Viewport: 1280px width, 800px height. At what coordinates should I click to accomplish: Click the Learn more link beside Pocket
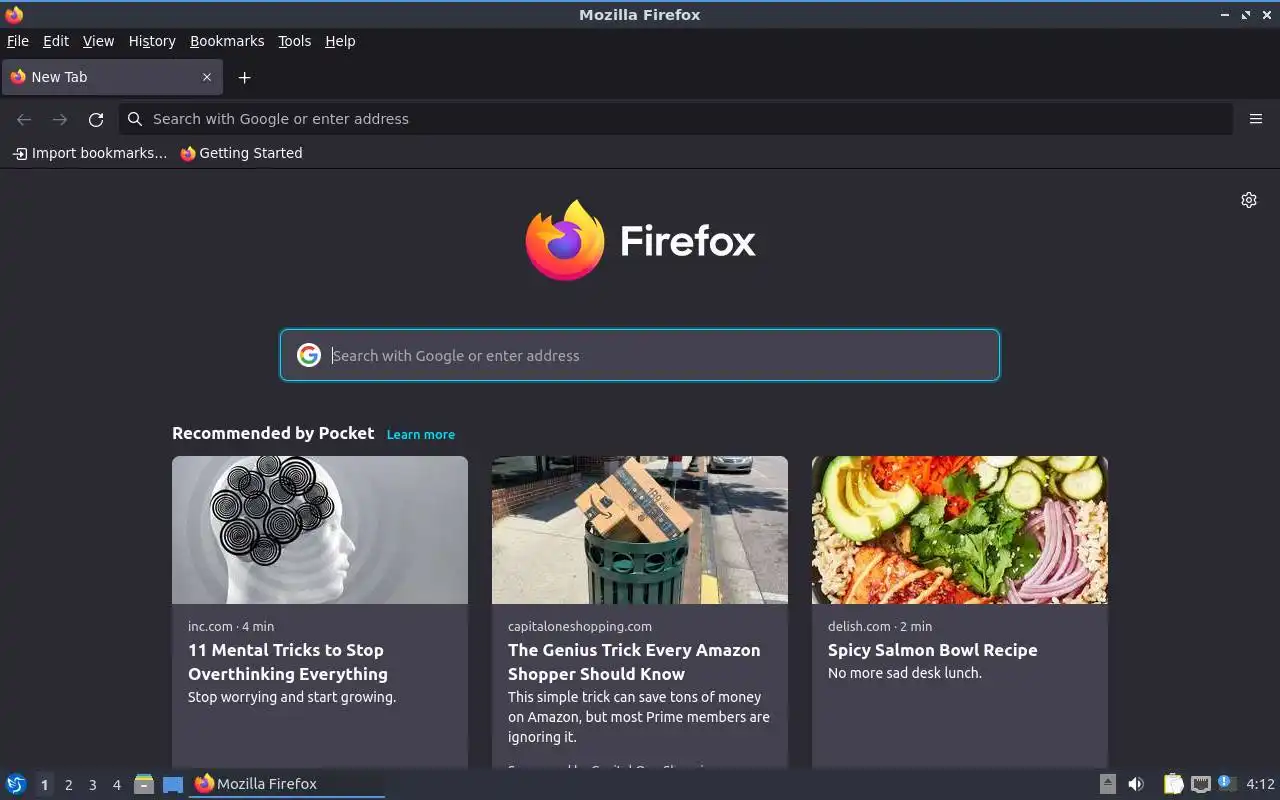click(x=421, y=434)
